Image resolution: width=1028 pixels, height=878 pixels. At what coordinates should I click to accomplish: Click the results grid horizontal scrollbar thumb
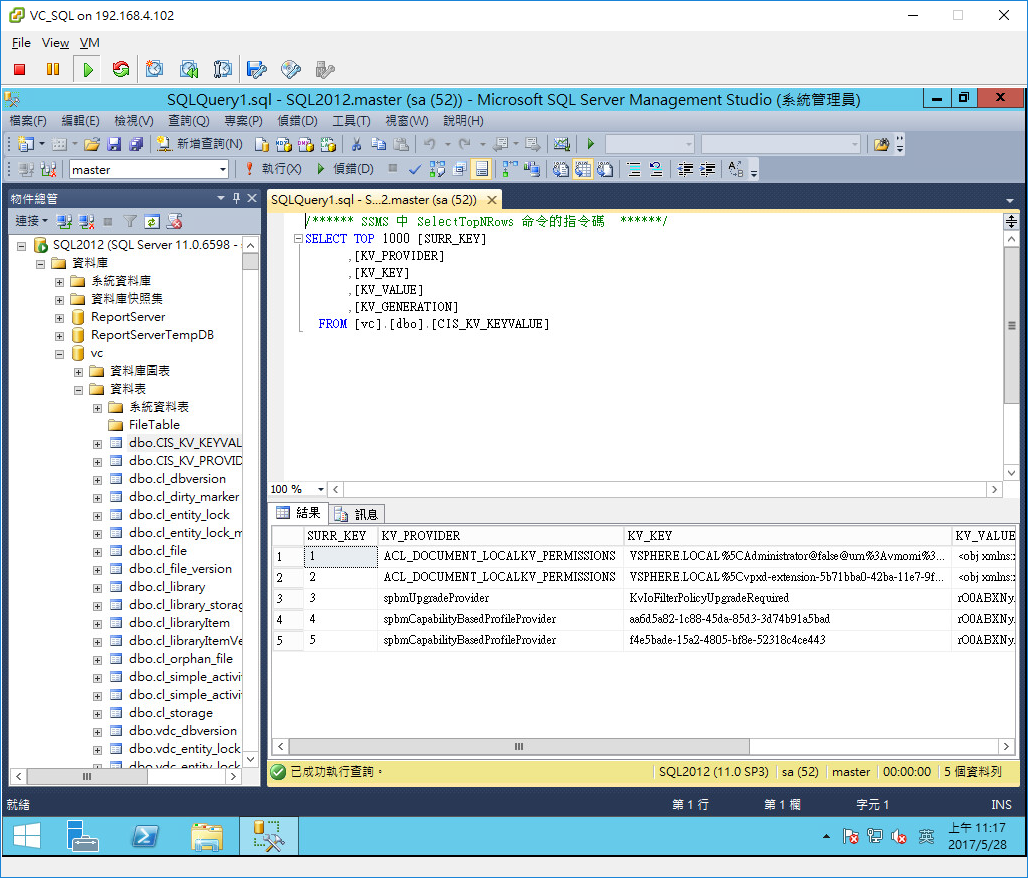click(x=519, y=746)
